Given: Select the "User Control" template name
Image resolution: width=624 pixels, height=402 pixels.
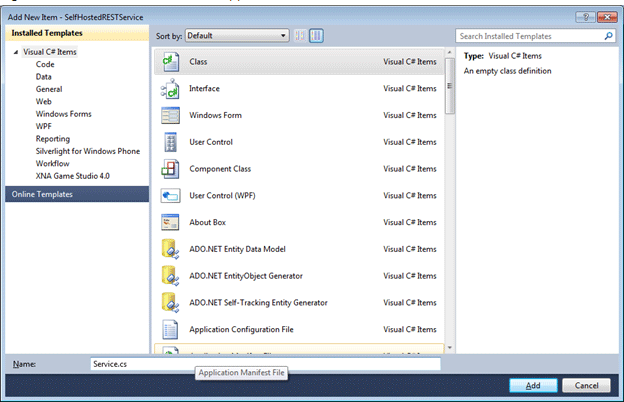Looking at the screenshot, I should point(211,142).
